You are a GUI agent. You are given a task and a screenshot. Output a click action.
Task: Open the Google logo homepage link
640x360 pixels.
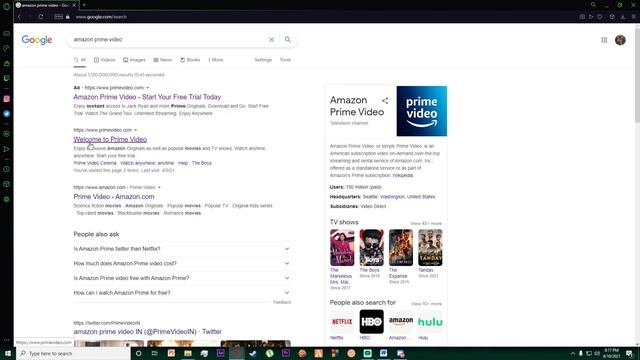coord(37,40)
